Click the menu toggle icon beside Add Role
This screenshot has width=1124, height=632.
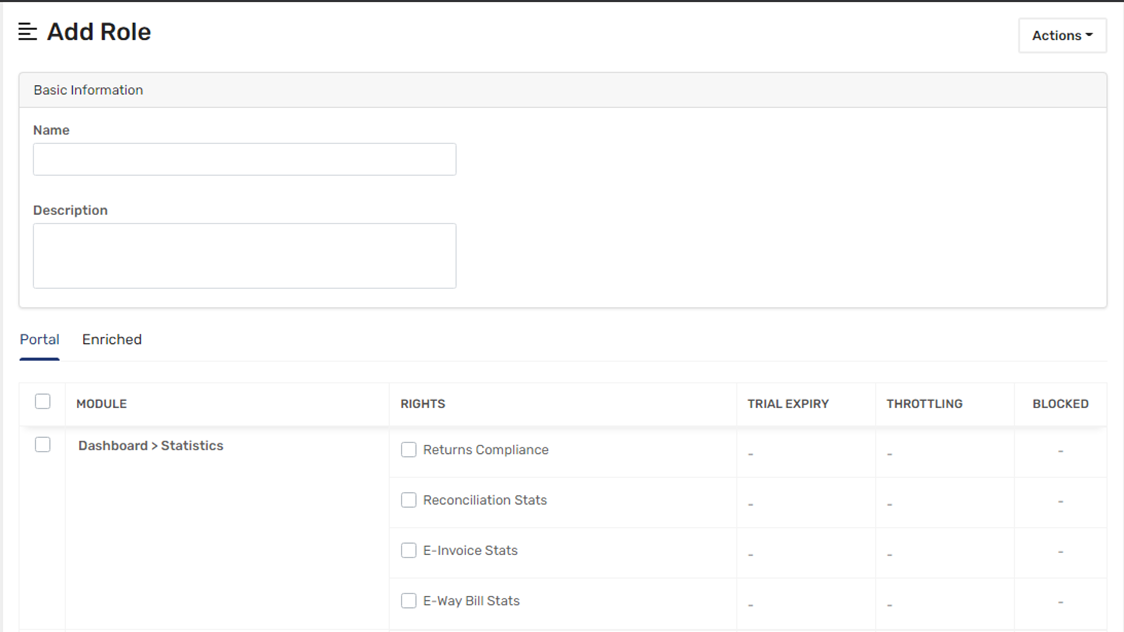point(28,32)
